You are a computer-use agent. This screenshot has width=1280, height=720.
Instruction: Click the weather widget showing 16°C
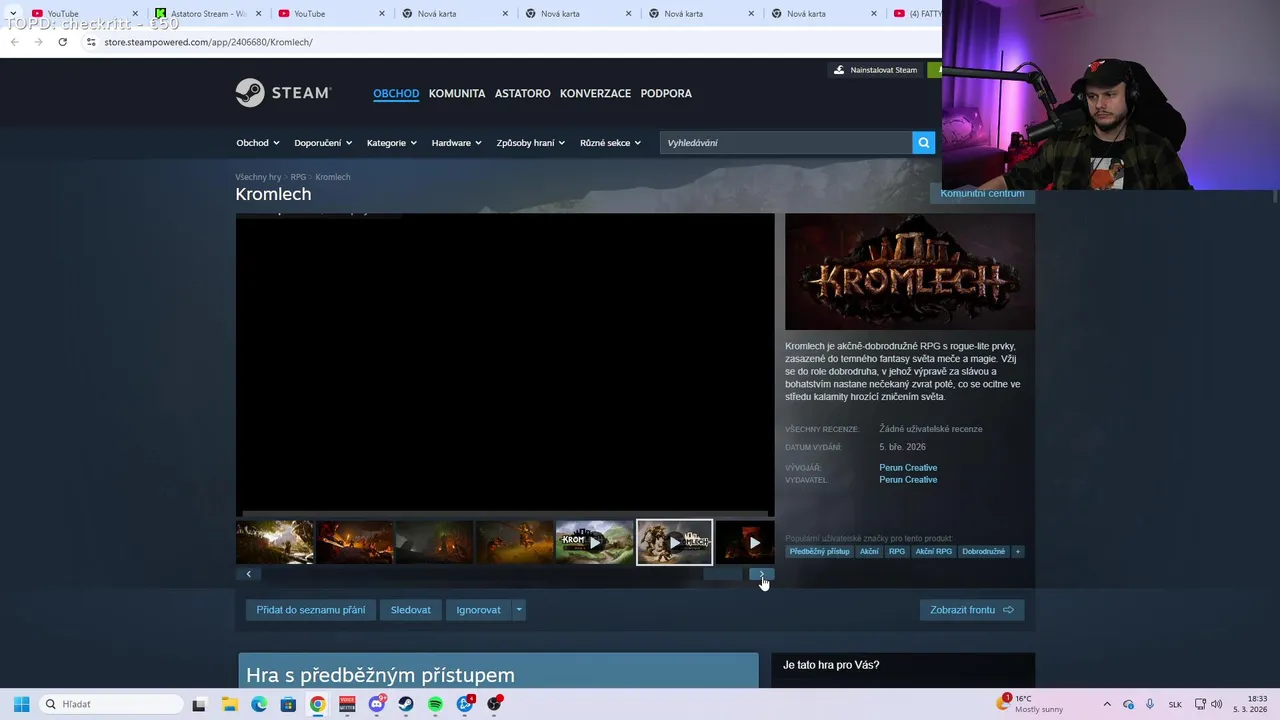click(x=1030, y=704)
